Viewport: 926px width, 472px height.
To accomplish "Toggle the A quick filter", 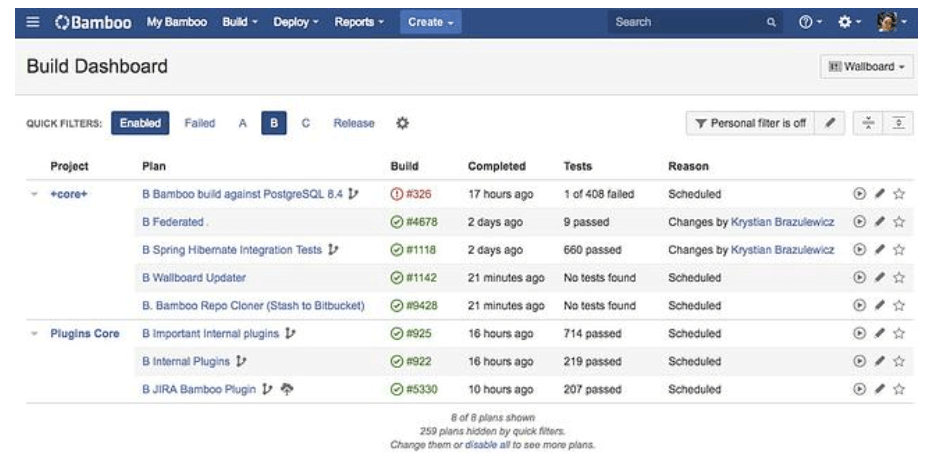I will (242, 123).
